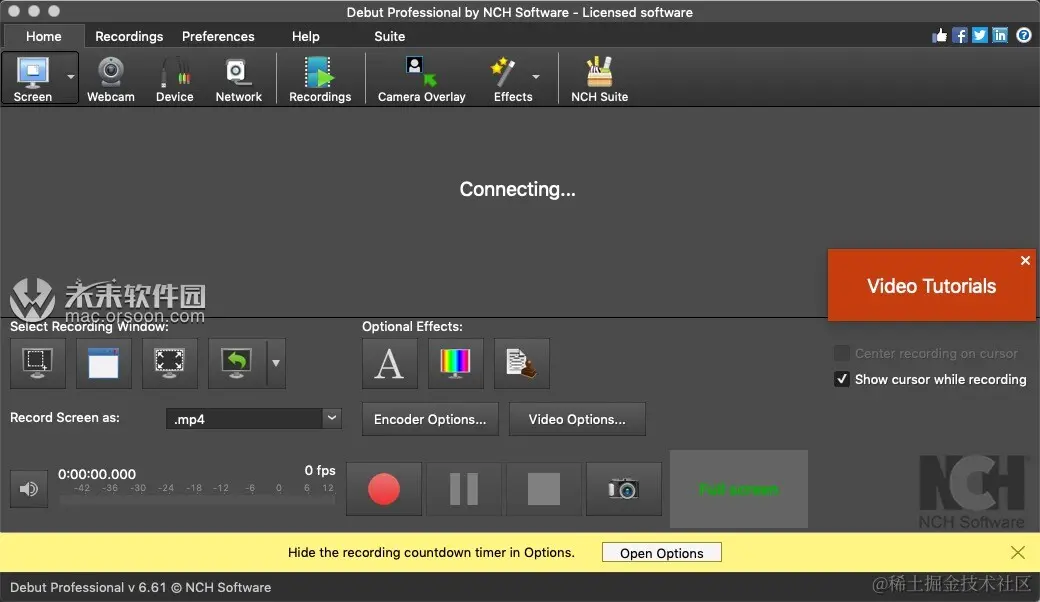Open color adjustments effect

coord(456,363)
